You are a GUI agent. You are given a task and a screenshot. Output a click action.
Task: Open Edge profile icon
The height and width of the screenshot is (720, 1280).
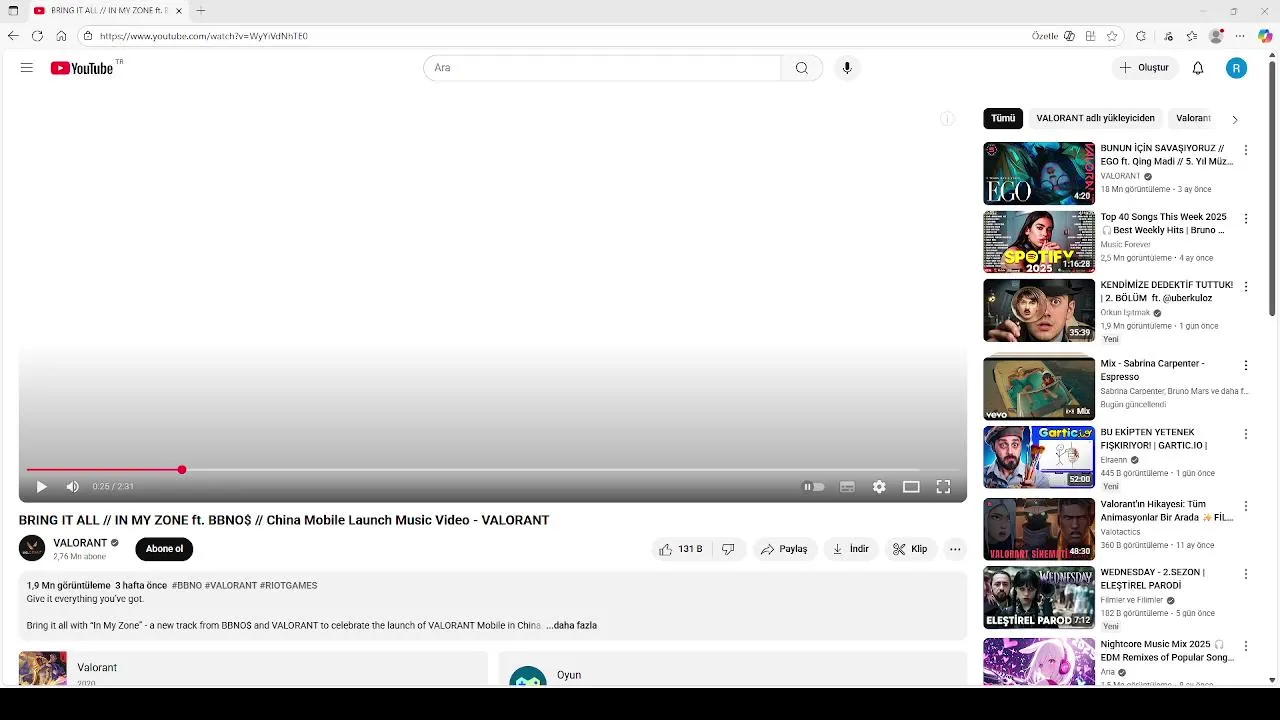pyautogui.click(x=1216, y=36)
